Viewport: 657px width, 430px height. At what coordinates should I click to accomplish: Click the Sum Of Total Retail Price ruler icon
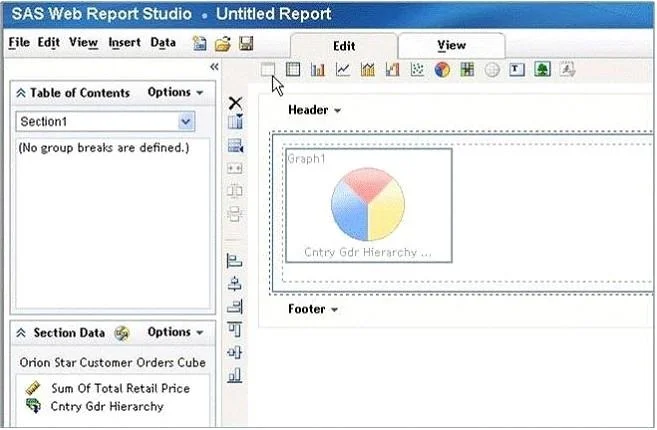pos(33,388)
